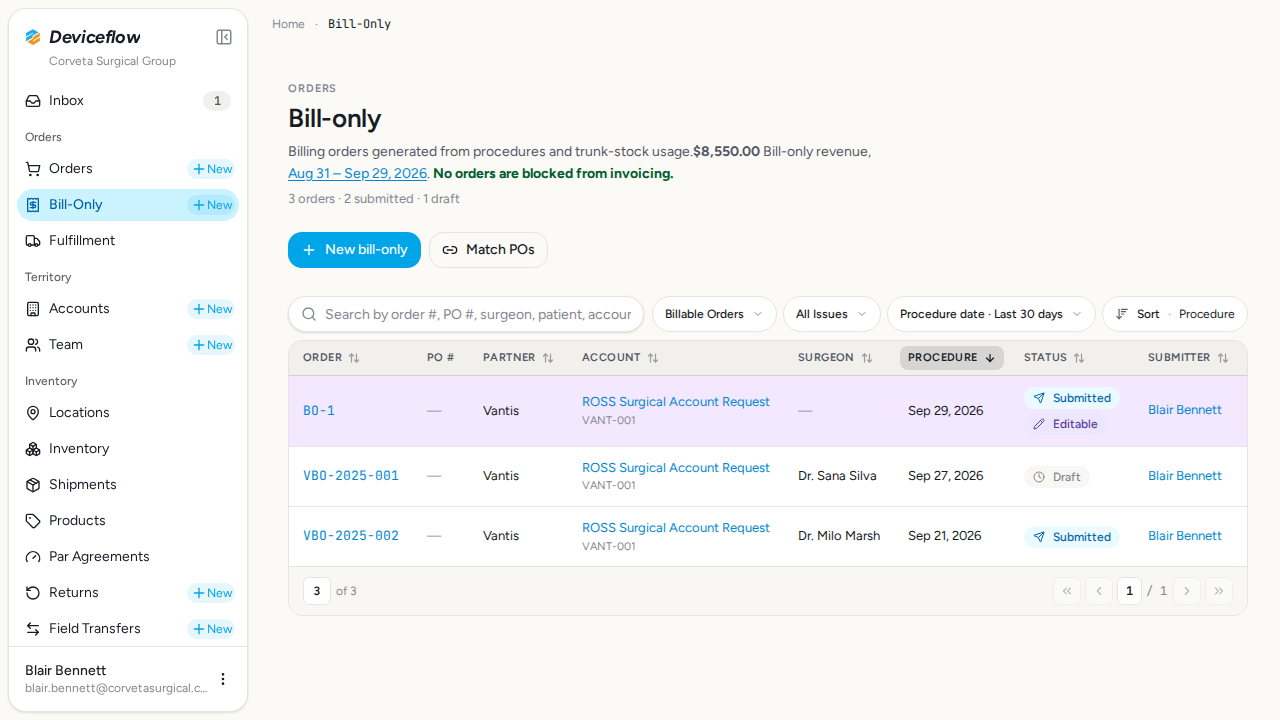Click the Deviceflow logo icon
Screen dimensions: 1280x720
coord(33,37)
